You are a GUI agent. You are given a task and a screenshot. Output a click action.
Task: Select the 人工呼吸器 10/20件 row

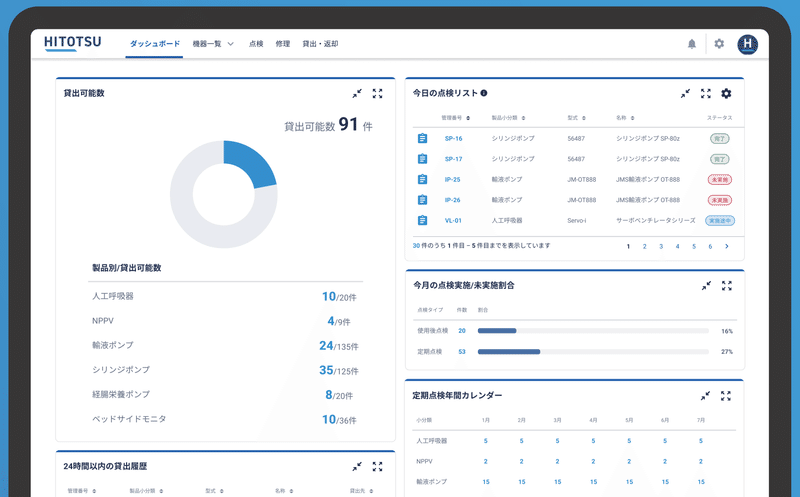[225, 296]
